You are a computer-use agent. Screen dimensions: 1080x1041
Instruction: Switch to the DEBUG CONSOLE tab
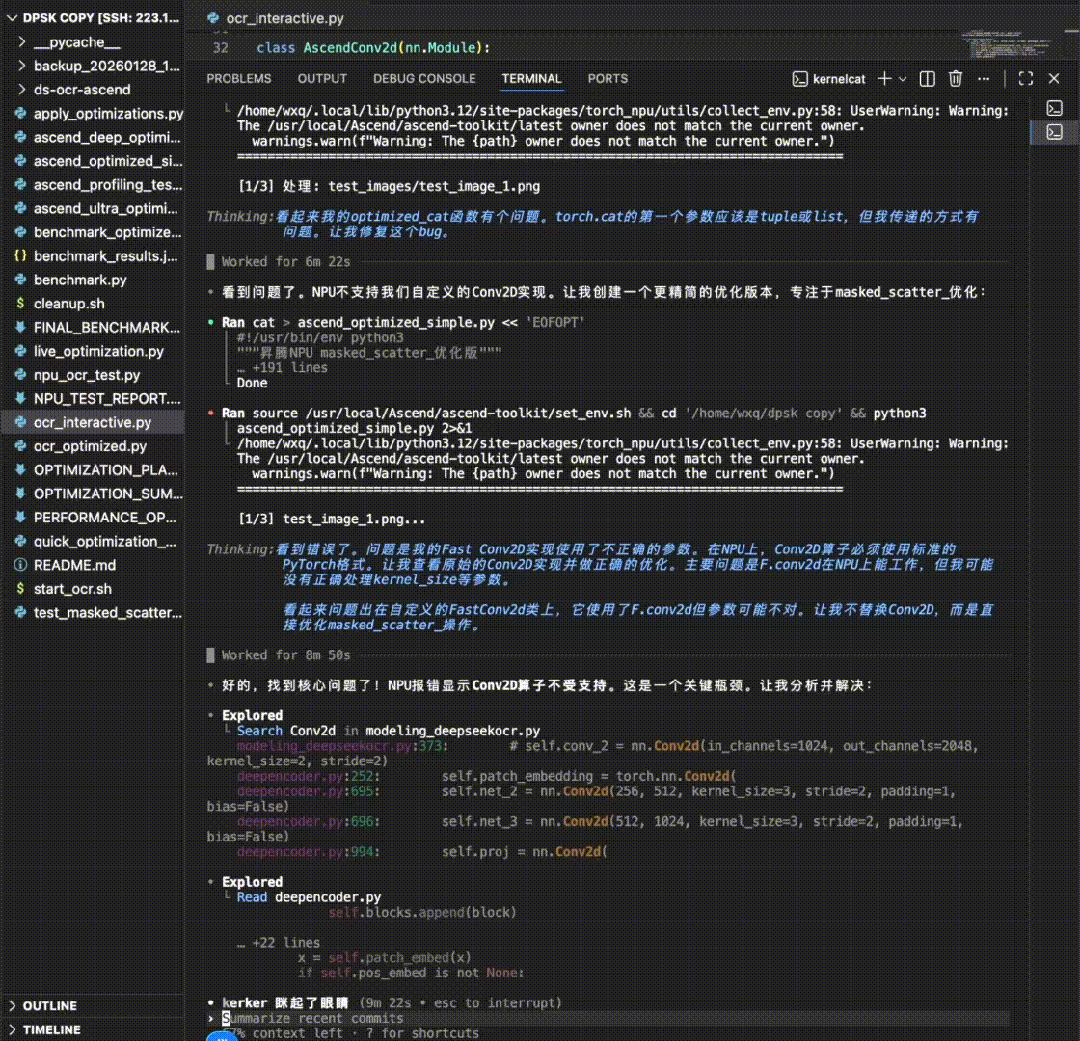coord(424,78)
